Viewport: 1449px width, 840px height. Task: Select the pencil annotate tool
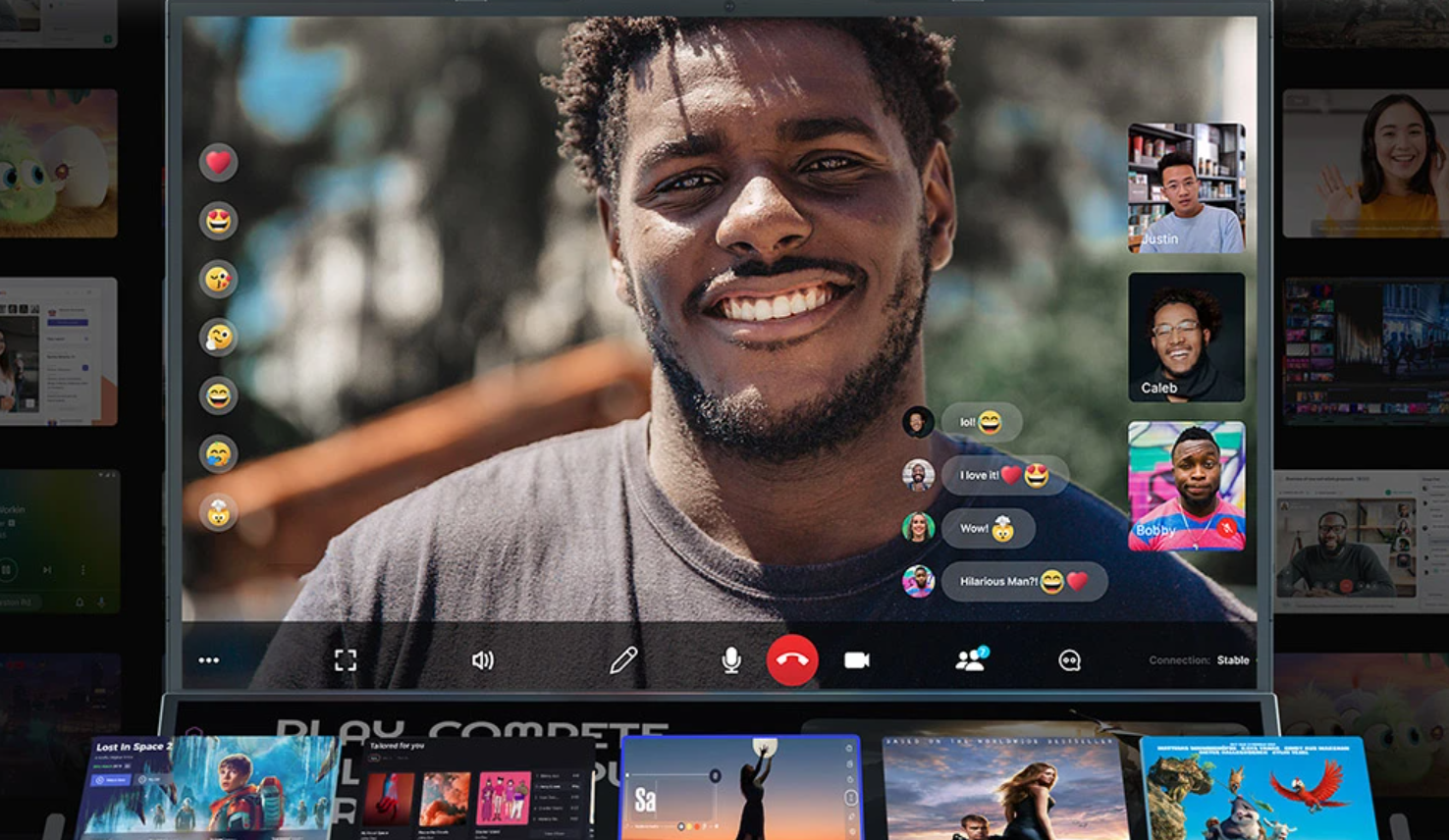point(622,660)
